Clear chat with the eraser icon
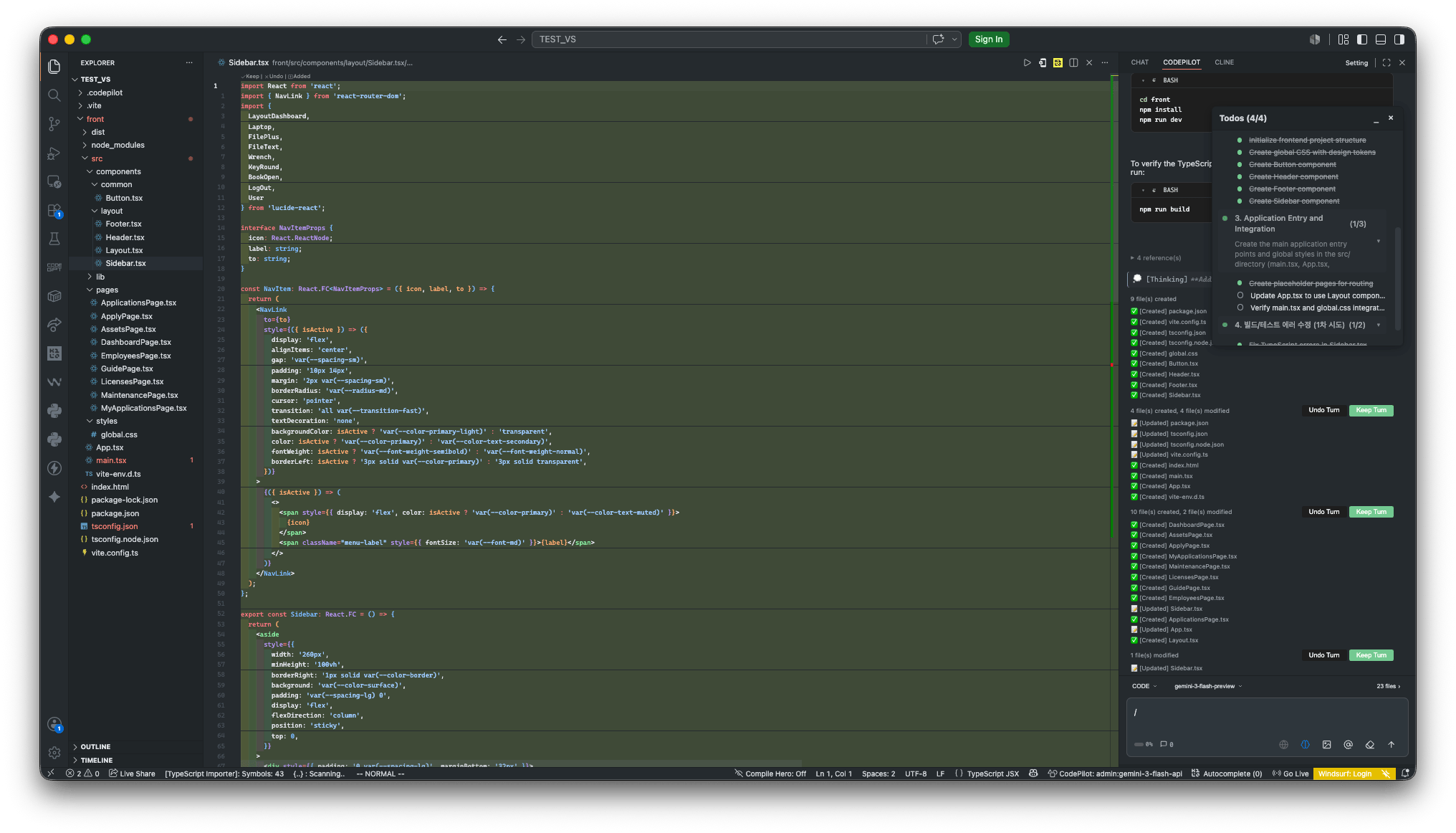1456x833 pixels. [1370, 745]
